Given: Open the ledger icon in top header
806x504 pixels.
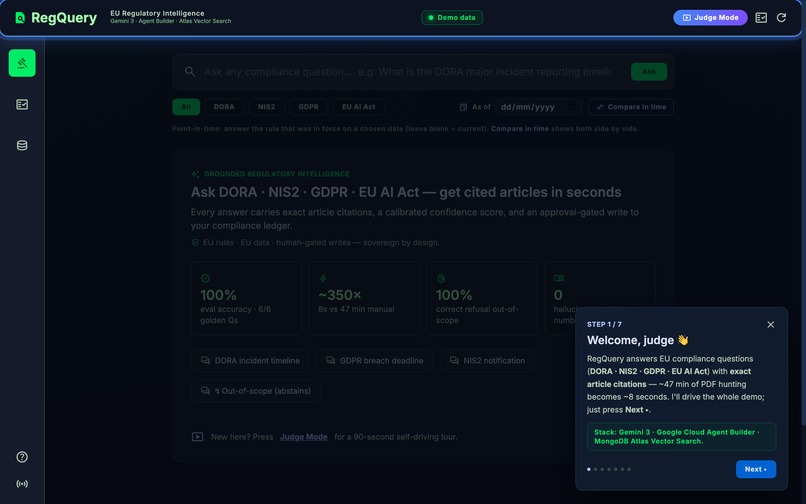Looking at the screenshot, I should click(761, 17).
